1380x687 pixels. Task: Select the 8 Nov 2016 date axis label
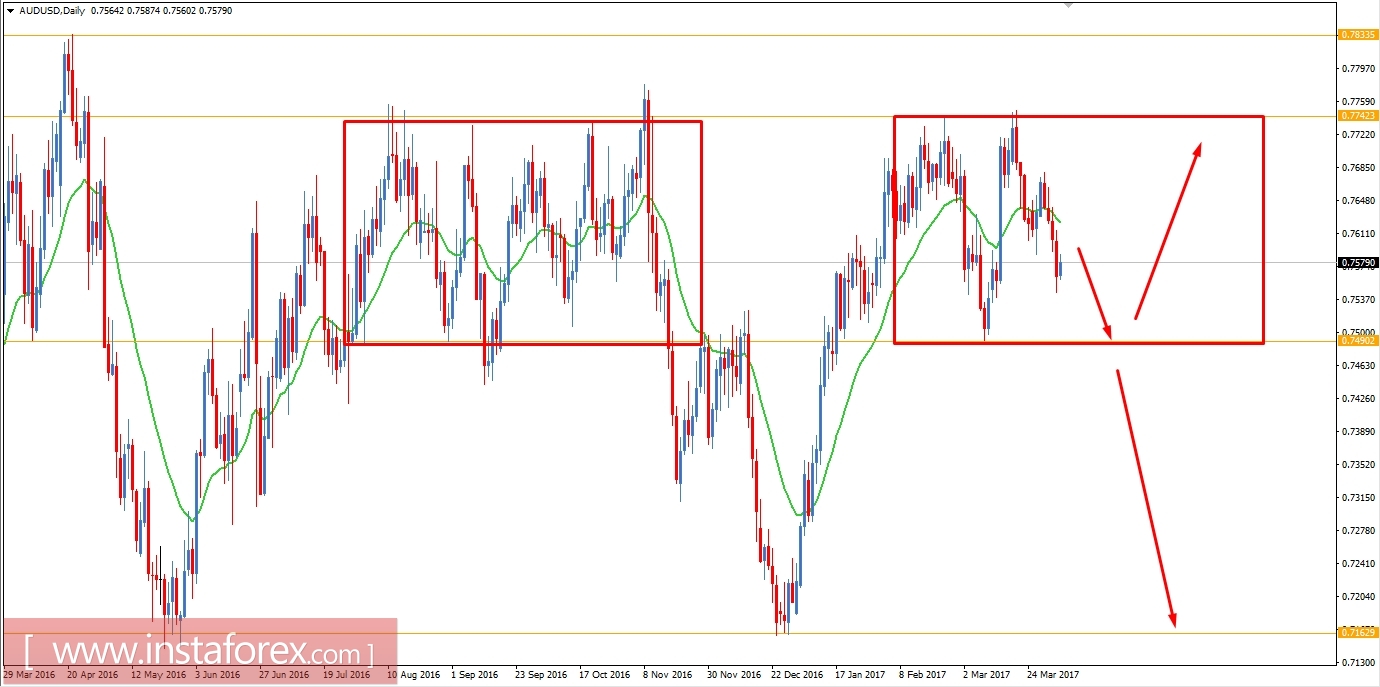666,674
